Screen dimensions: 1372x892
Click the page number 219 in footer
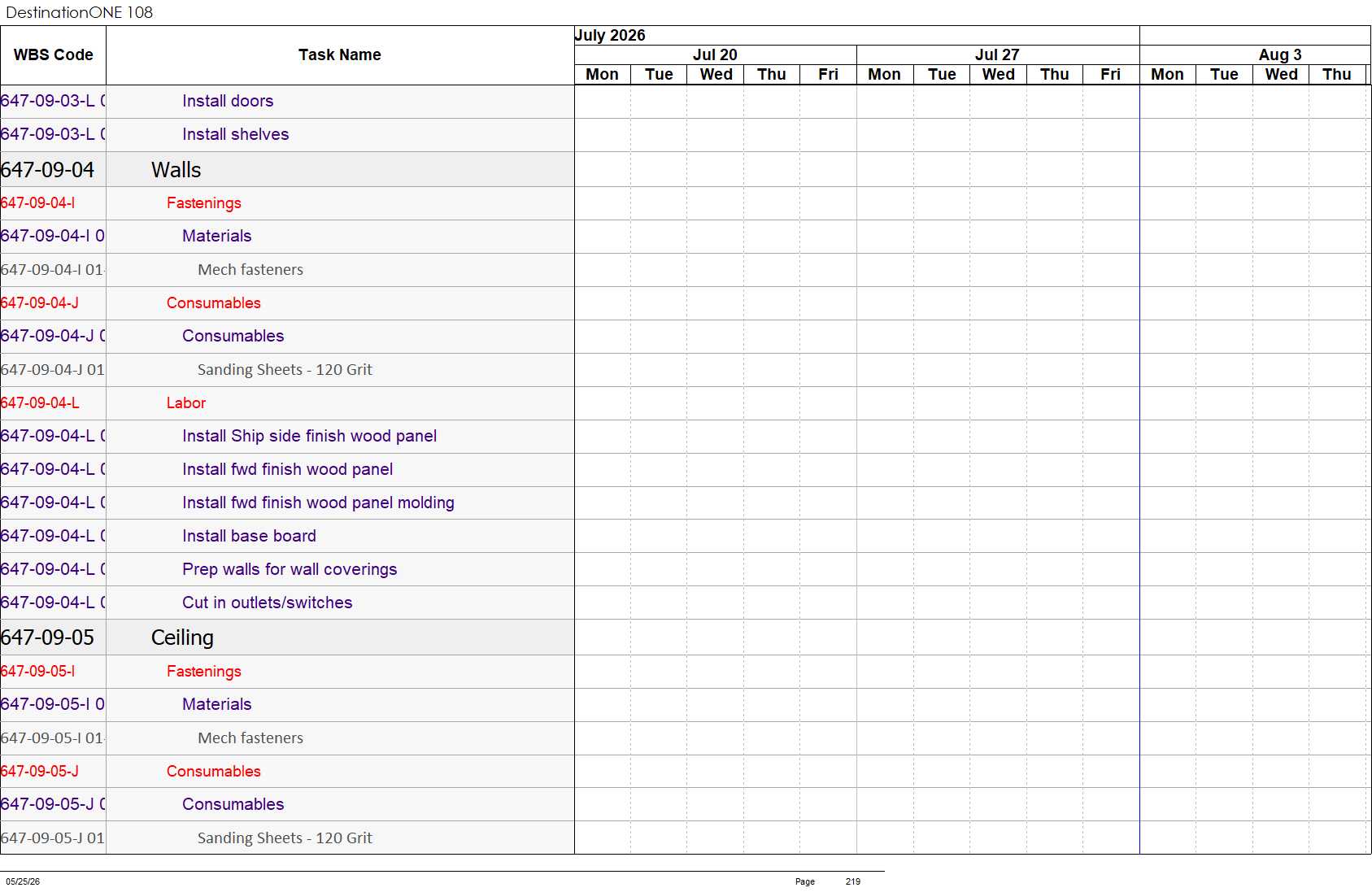(x=852, y=881)
